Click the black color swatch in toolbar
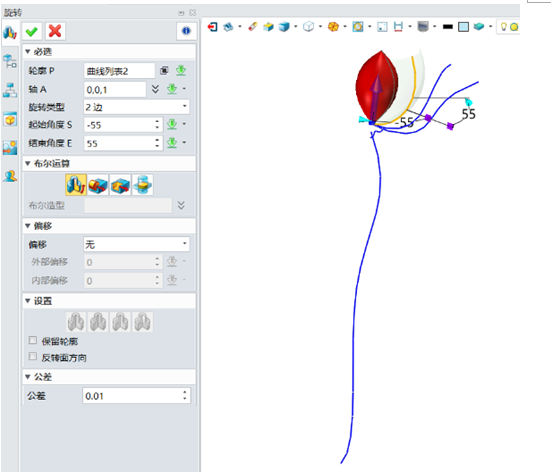Image resolution: width=559 pixels, height=472 pixels. click(447, 27)
